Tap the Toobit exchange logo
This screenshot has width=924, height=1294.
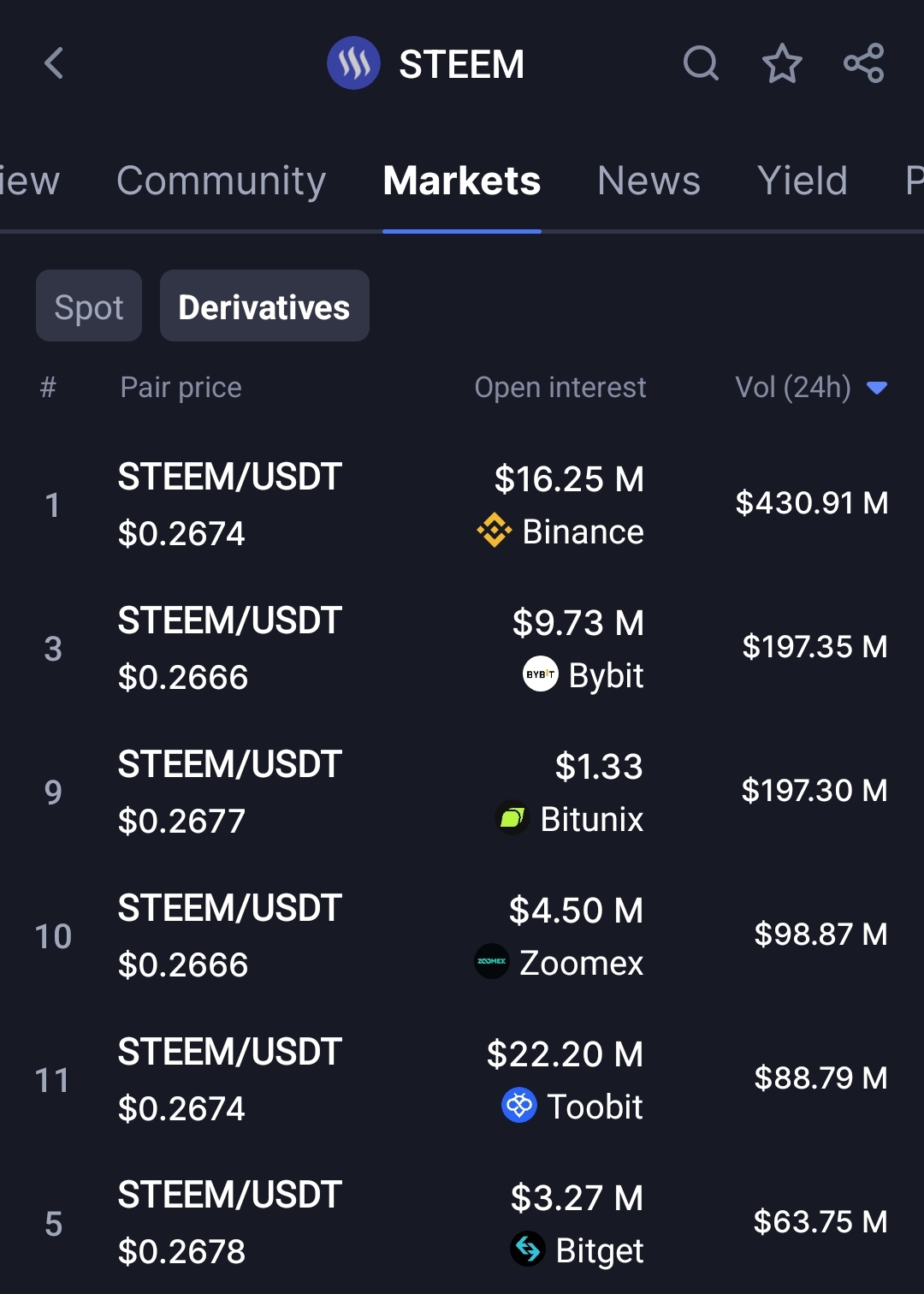pos(519,1106)
